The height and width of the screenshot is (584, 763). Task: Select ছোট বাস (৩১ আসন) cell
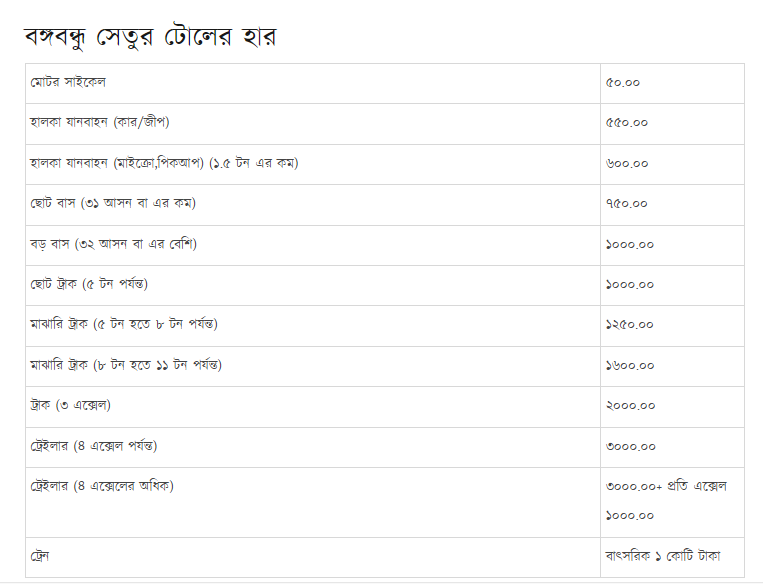(x=313, y=205)
